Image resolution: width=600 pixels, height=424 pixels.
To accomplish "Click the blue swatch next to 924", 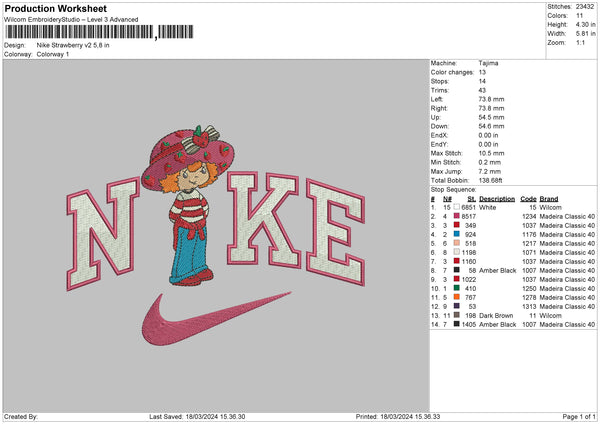I will click(x=457, y=234).
